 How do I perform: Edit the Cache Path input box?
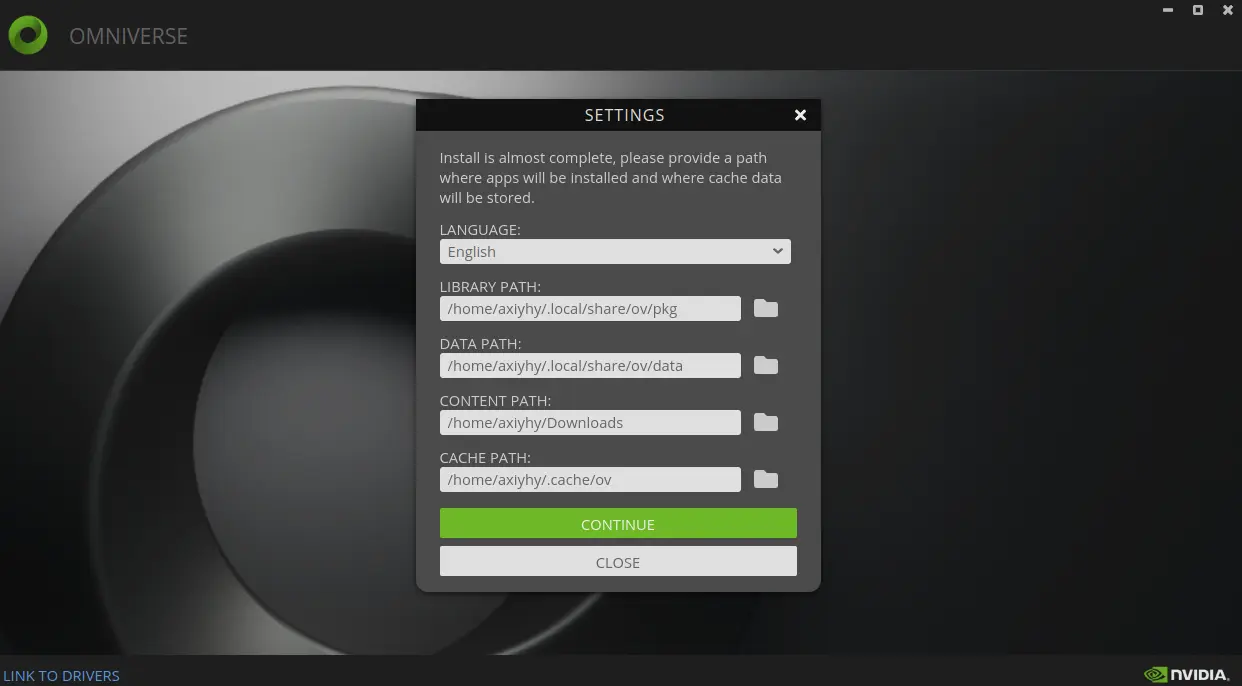point(590,480)
